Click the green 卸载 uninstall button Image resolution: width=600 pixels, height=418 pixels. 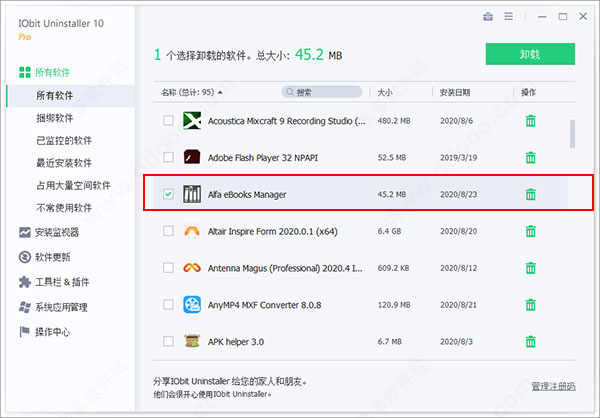[x=530, y=54]
